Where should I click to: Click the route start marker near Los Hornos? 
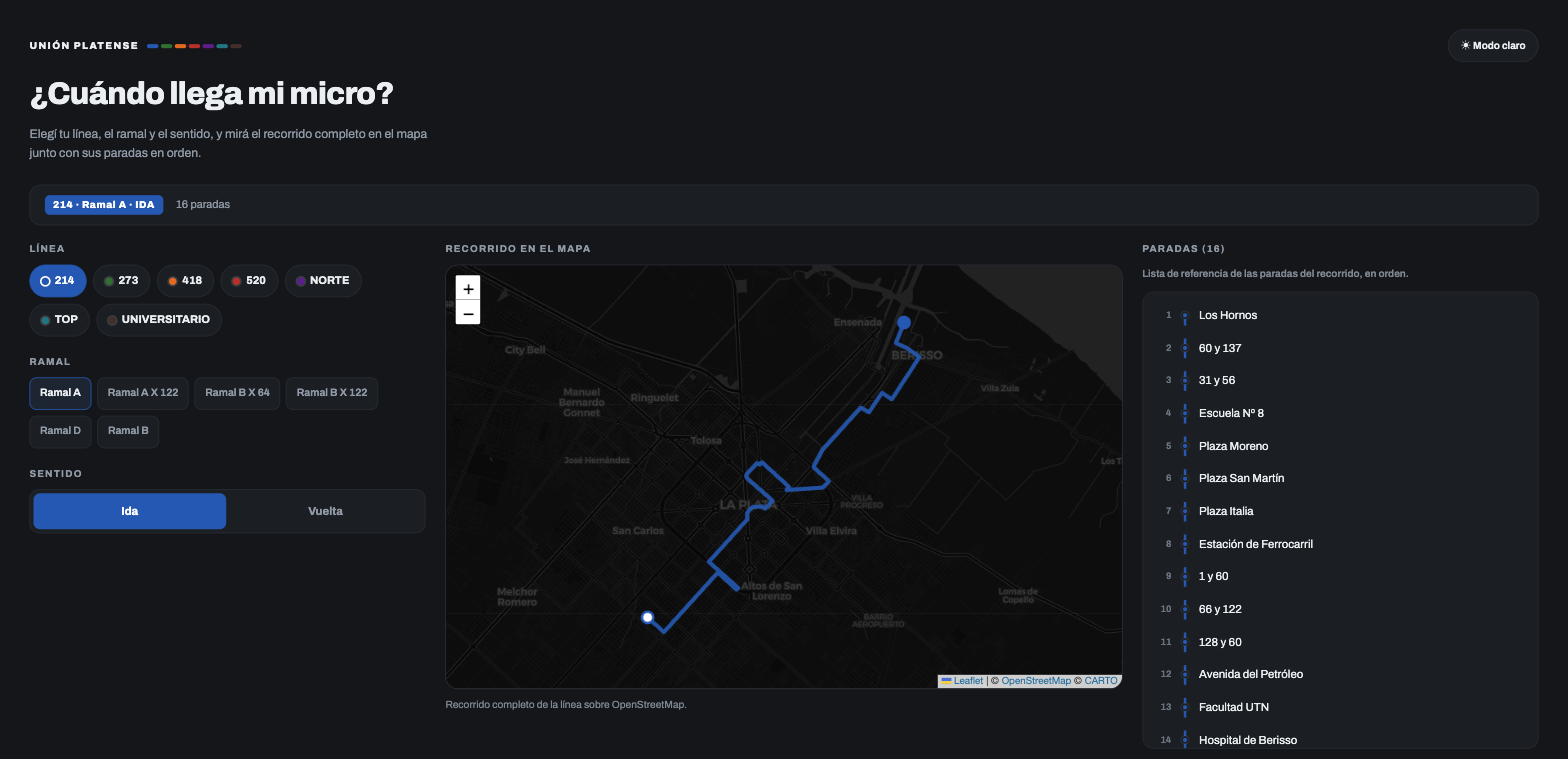click(x=647, y=617)
